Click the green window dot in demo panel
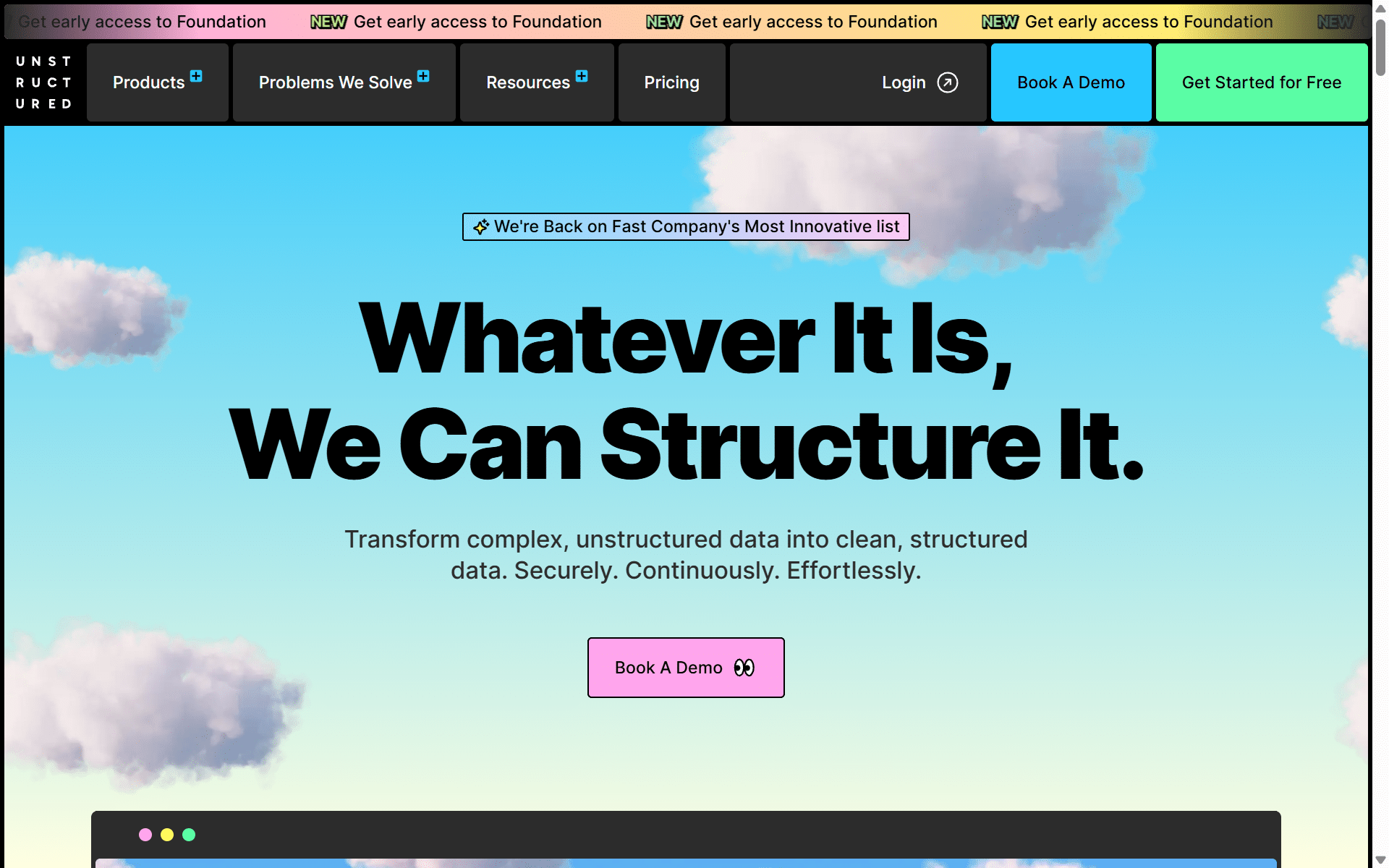The width and height of the screenshot is (1389, 868). point(189,835)
